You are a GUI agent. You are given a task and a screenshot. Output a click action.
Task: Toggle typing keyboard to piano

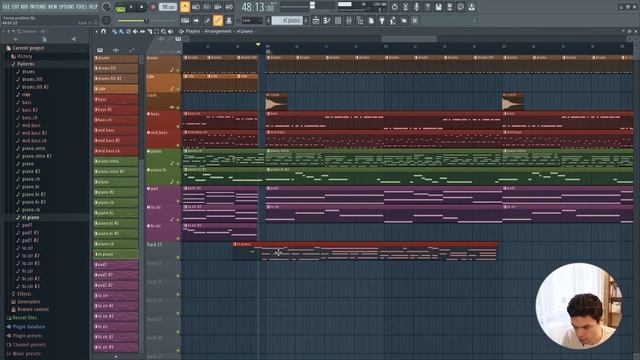[185, 20]
